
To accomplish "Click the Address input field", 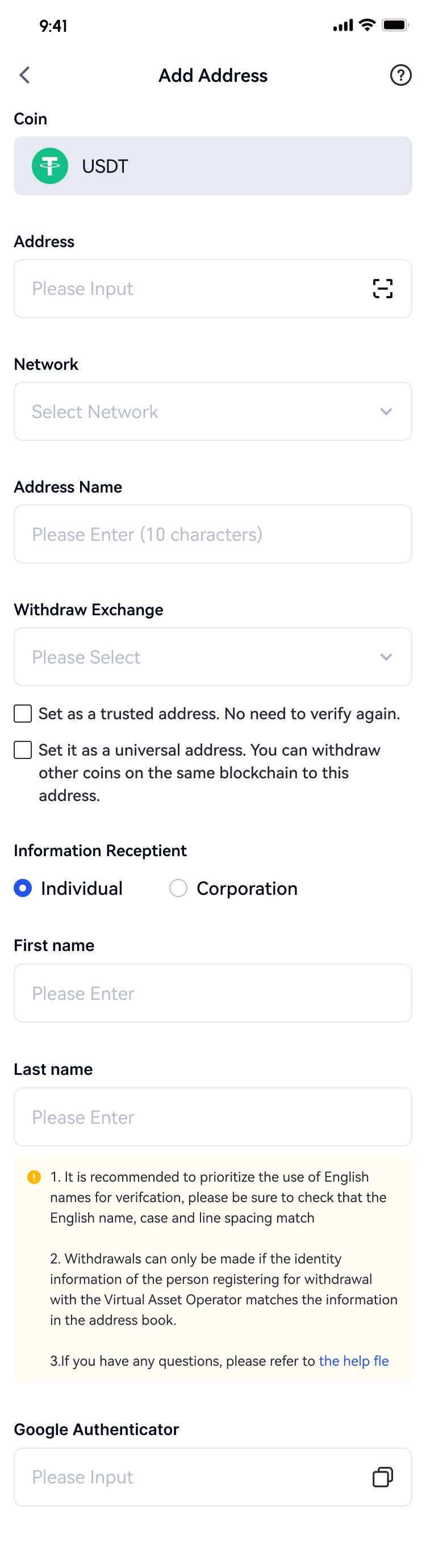I will pos(189,289).
